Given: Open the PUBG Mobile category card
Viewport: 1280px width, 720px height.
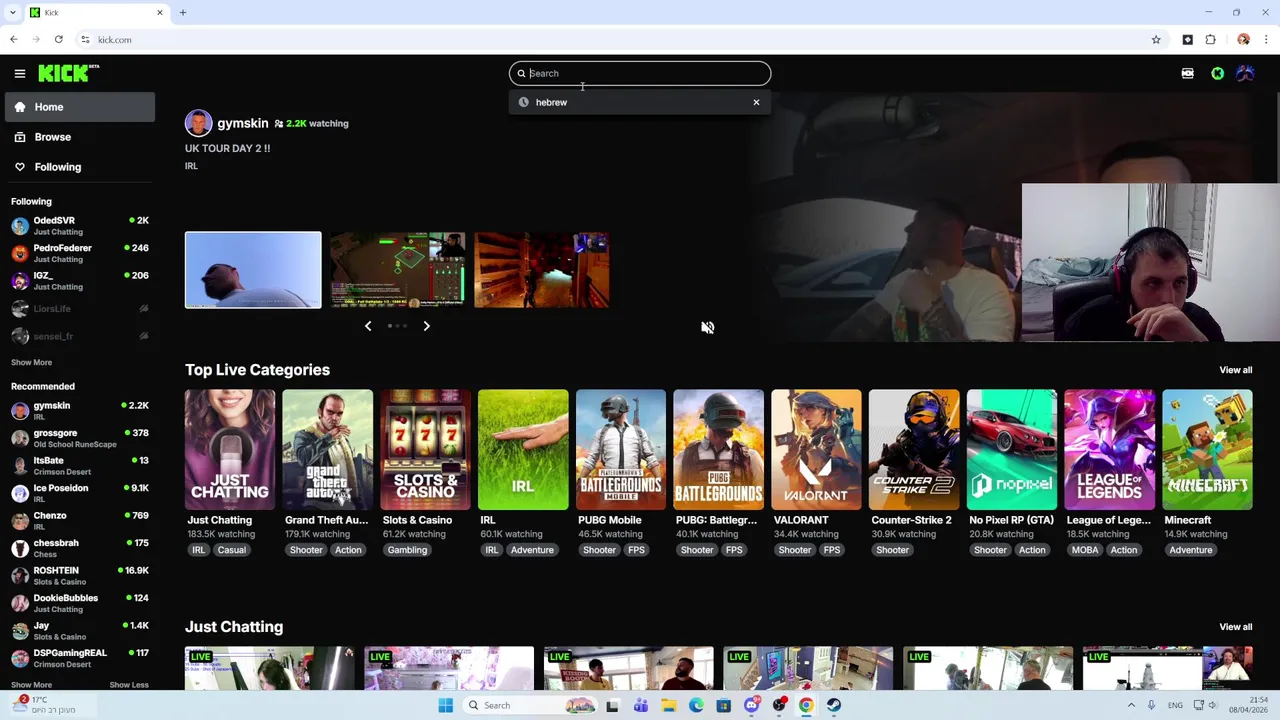Looking at the screenshot, I should click(x=621, y=450).
